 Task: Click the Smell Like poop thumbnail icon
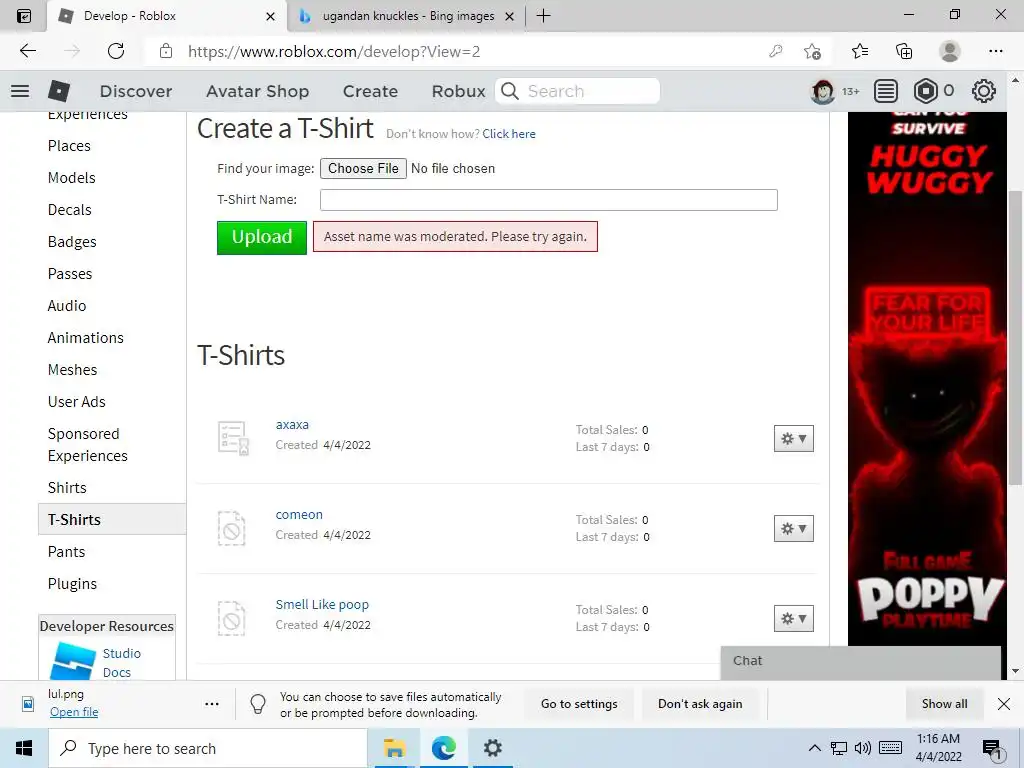point(231,618)
